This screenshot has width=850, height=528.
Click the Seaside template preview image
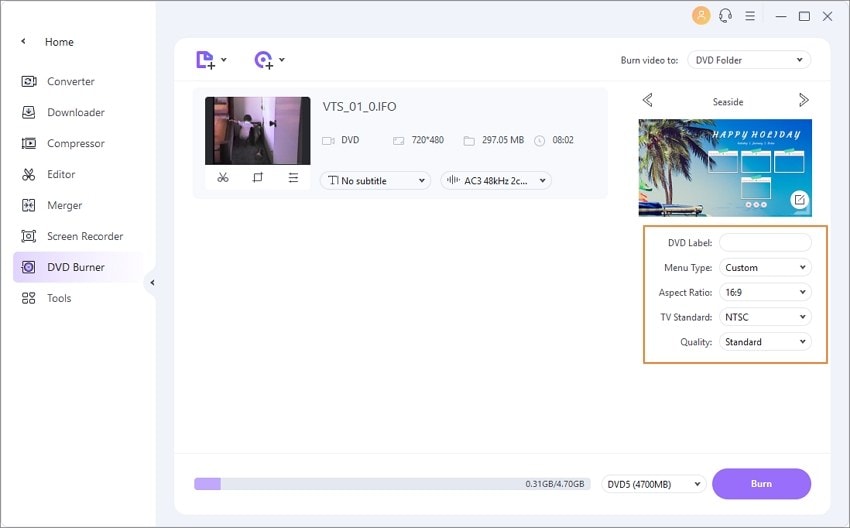click(725, 168)
